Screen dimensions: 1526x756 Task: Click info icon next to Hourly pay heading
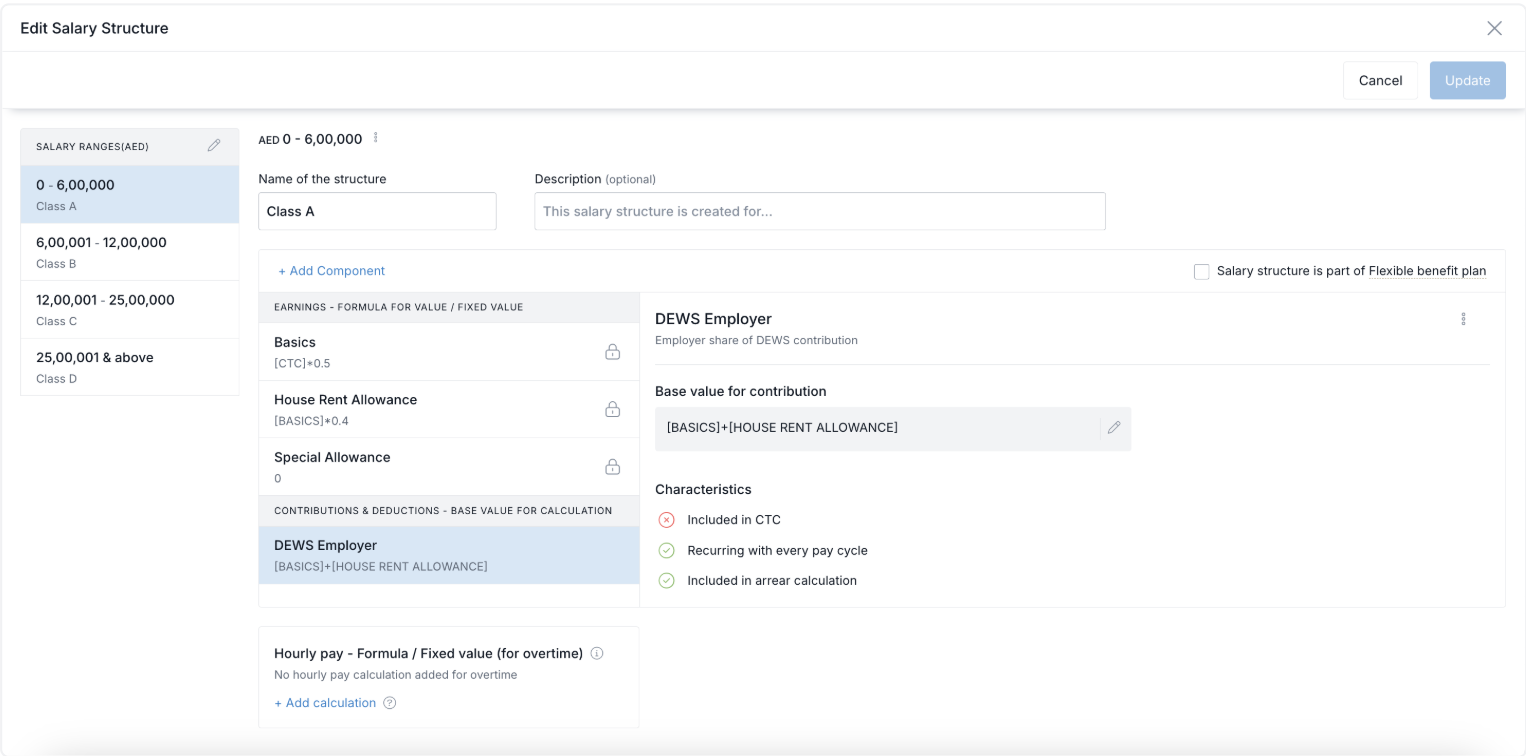pos(597,654)
